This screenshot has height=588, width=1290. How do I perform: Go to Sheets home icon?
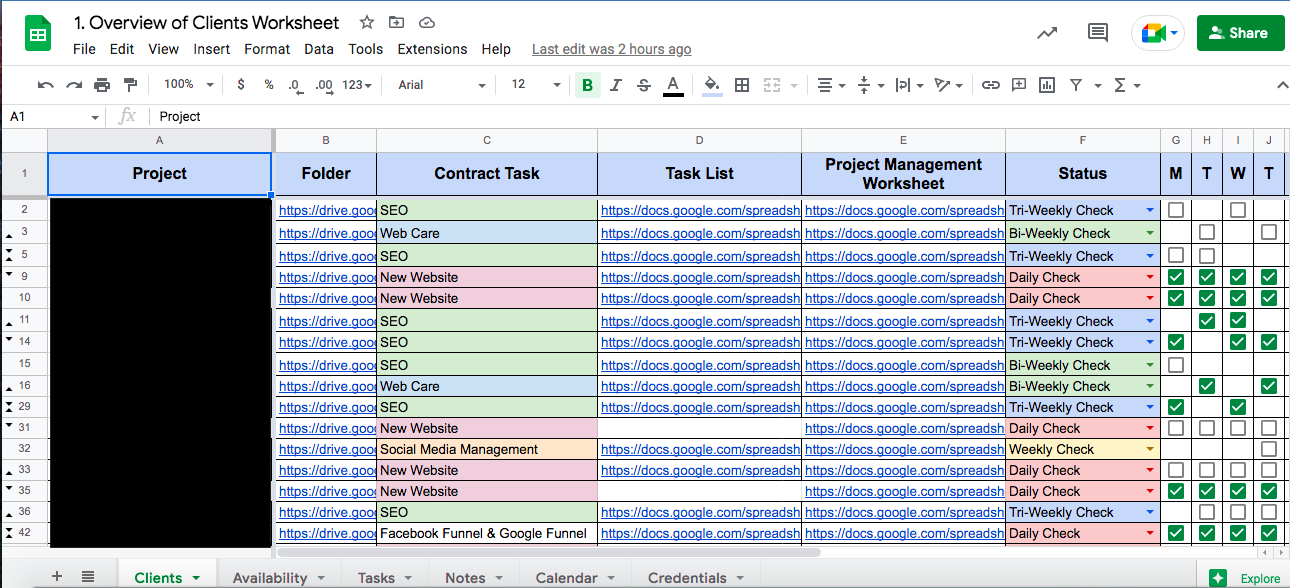point(38,34)
